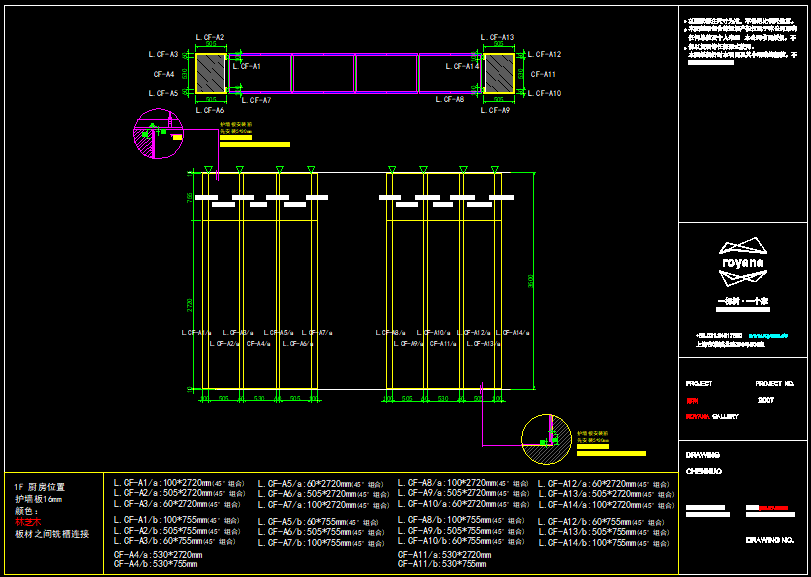Click the DRAWING NO. label
Image resolution: width=811 pixels, height=577 pixels.
pos(771,540)
